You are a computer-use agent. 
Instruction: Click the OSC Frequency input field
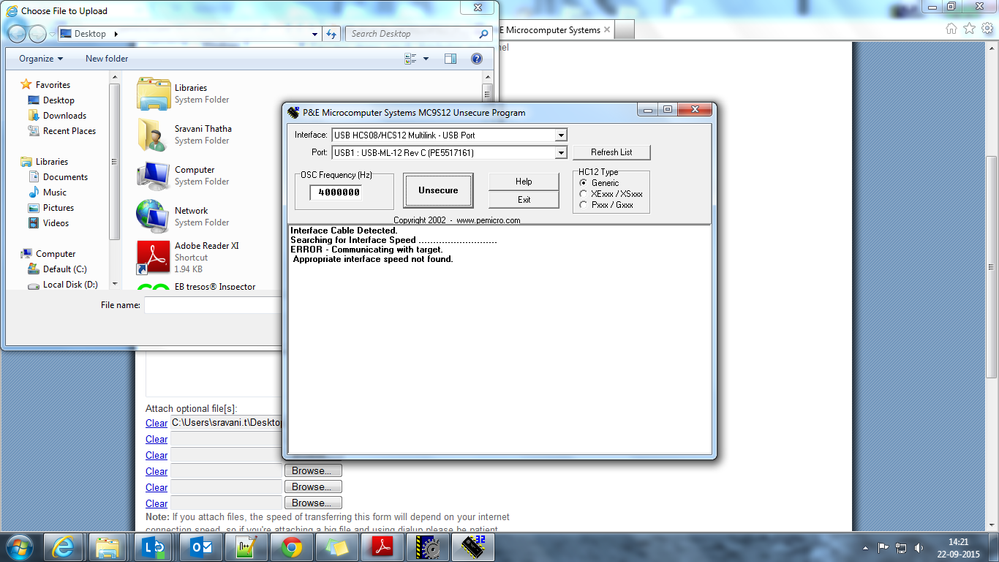click(336, 192)
